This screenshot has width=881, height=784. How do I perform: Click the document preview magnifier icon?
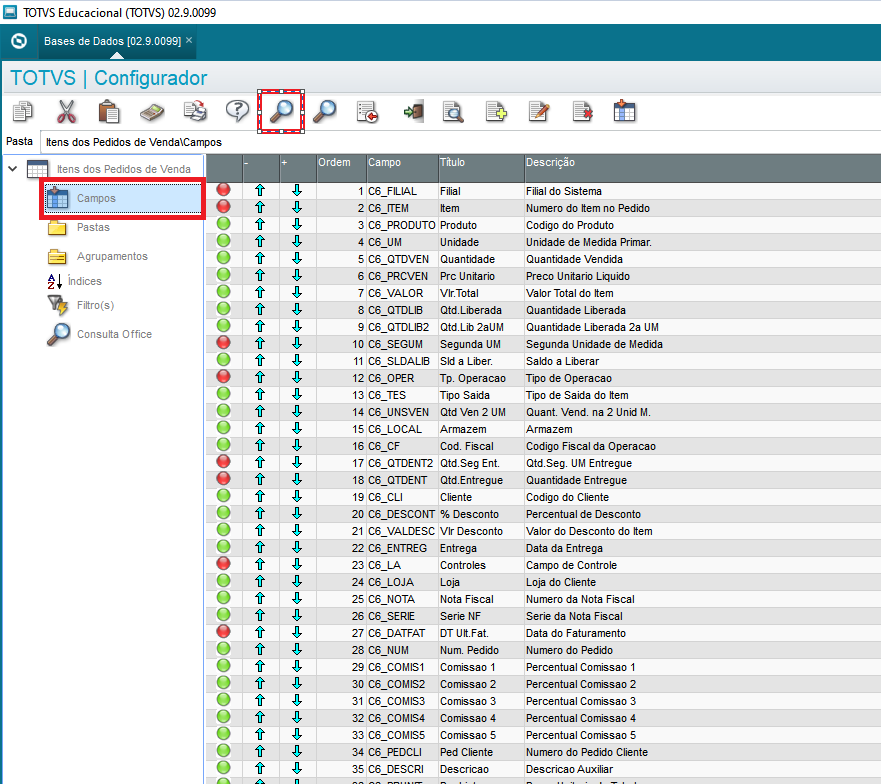coord(453,111)
